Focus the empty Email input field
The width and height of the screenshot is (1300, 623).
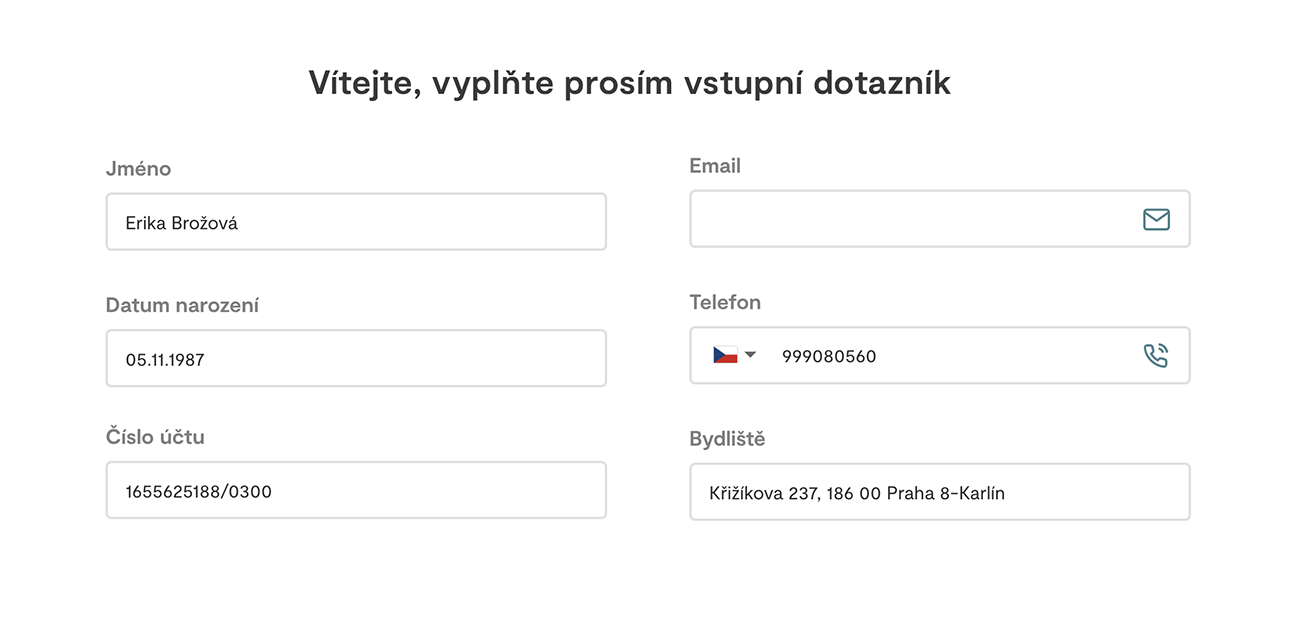940,219
